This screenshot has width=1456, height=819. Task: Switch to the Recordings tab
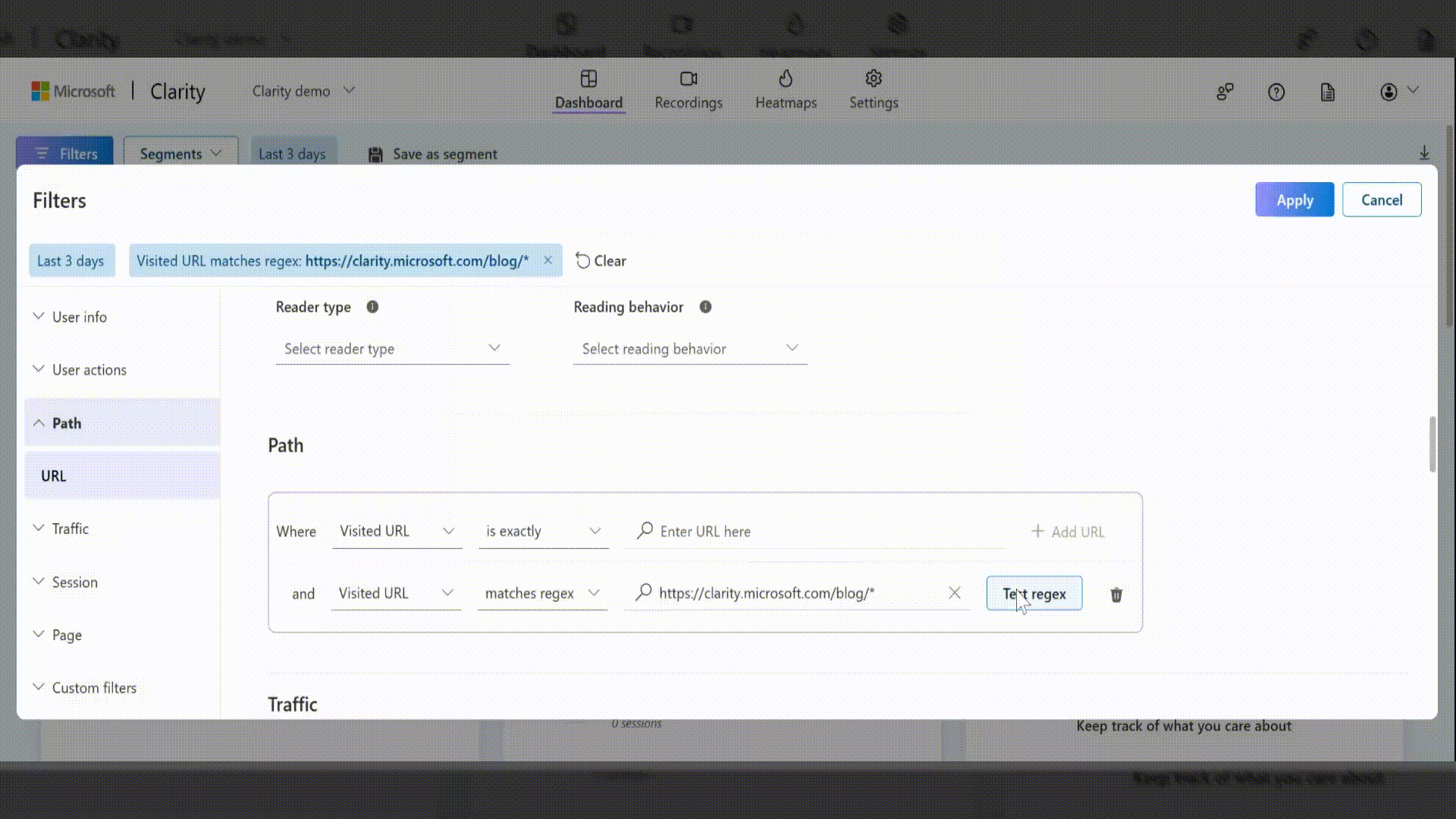[x=688, y=90]
